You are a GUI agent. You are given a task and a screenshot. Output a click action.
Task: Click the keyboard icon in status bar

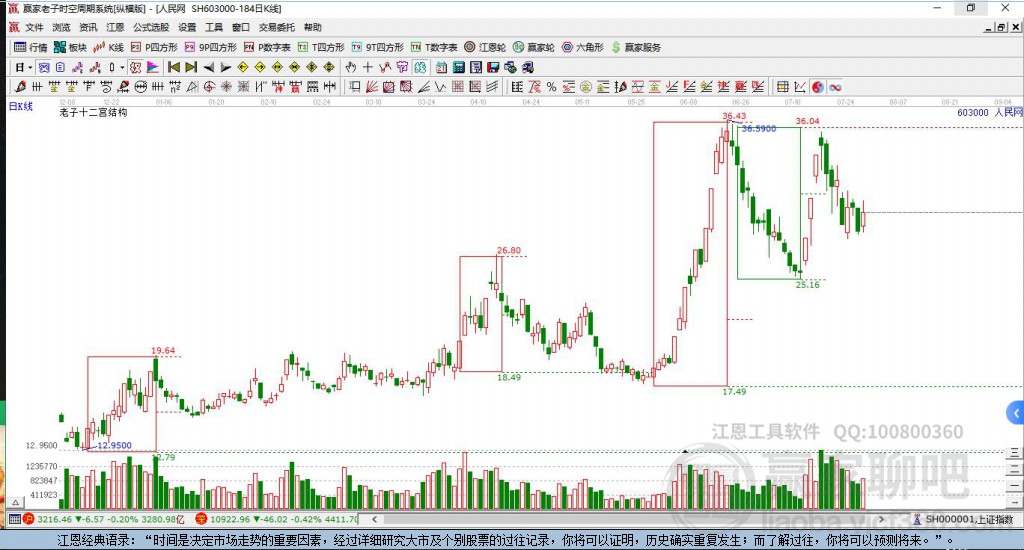[x=14, y=519]
